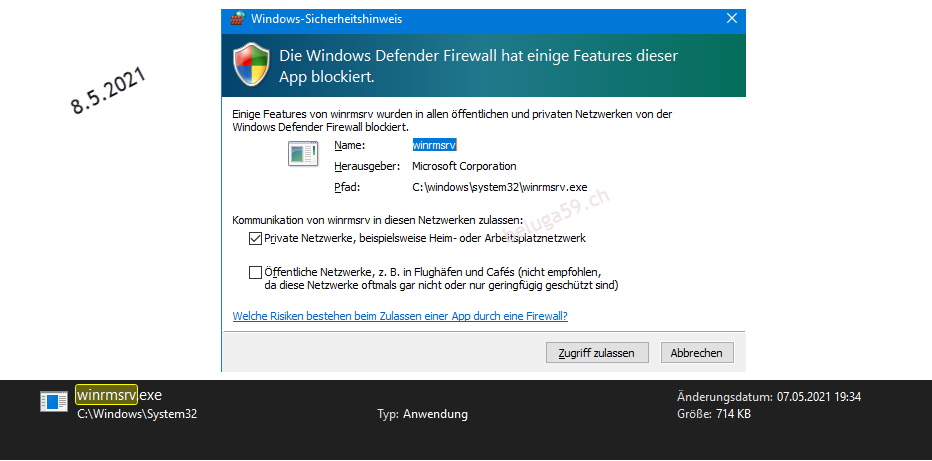
Task: Click the C:\Windows\System32 location under file name
Action: tap(137, 414)
